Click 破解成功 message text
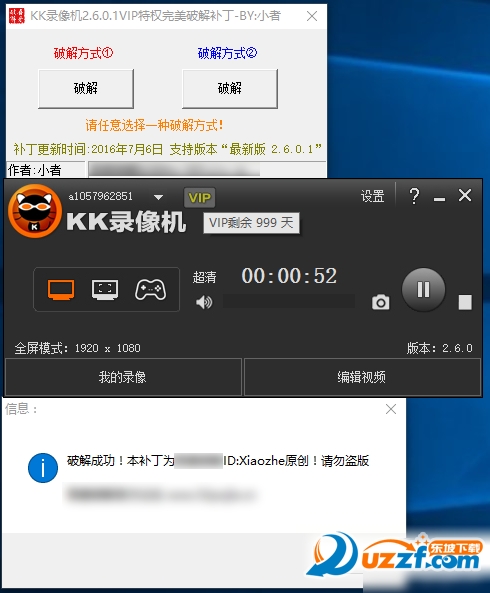Image resolution: width=490 pixels, height=593 pixels. tap(218, 461)
